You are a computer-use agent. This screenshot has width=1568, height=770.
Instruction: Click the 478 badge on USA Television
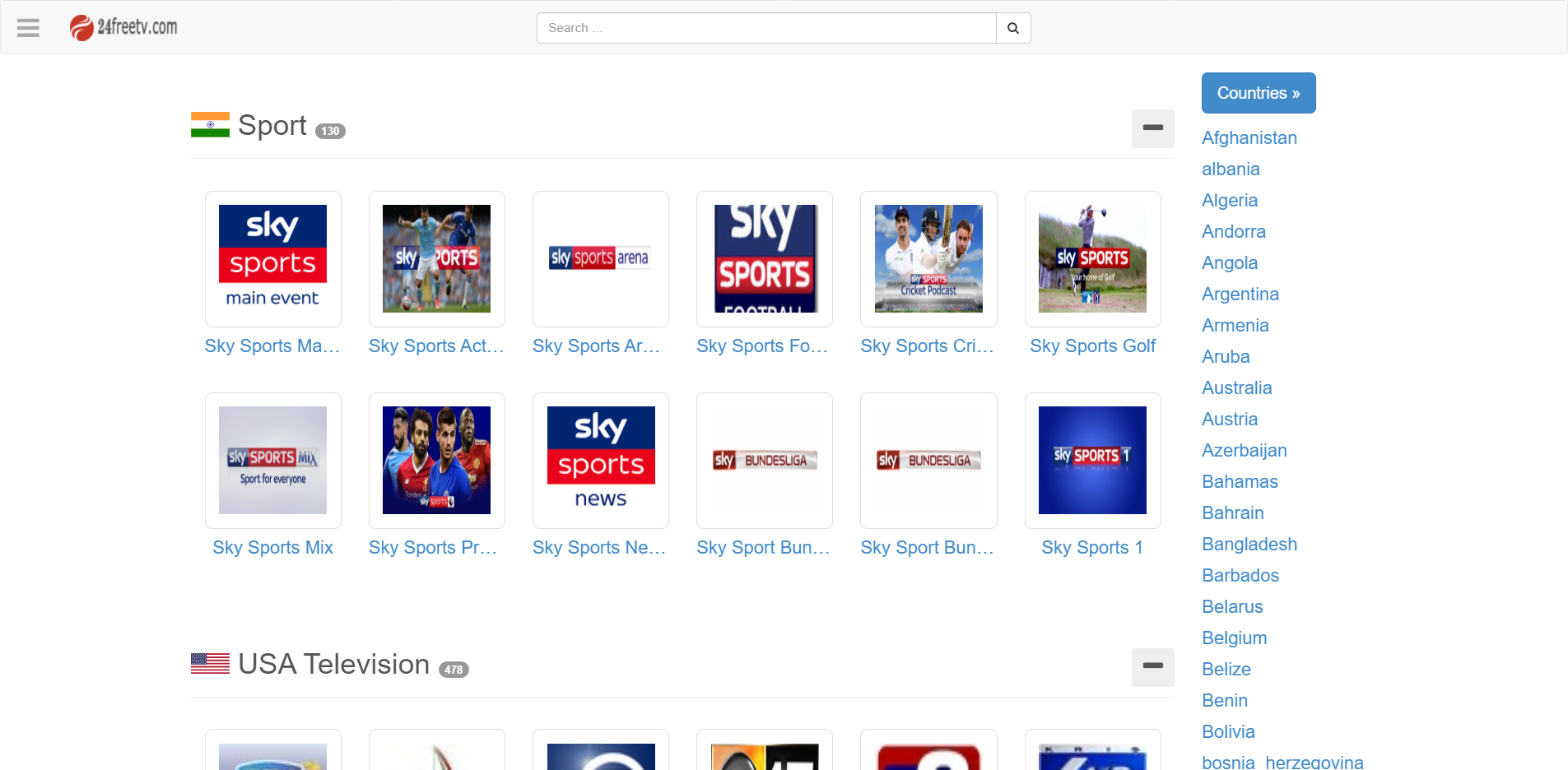(453, 669)
